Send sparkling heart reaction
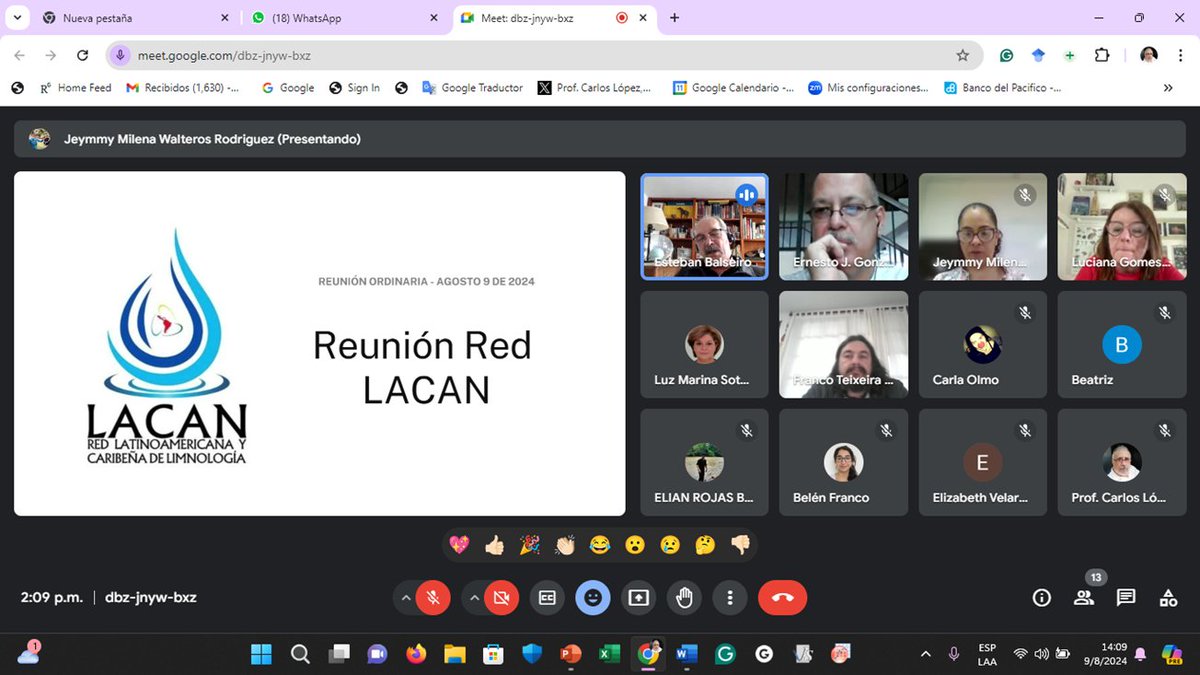The height and width of the screenshot is (675, 1200). (x=459, y=545)
